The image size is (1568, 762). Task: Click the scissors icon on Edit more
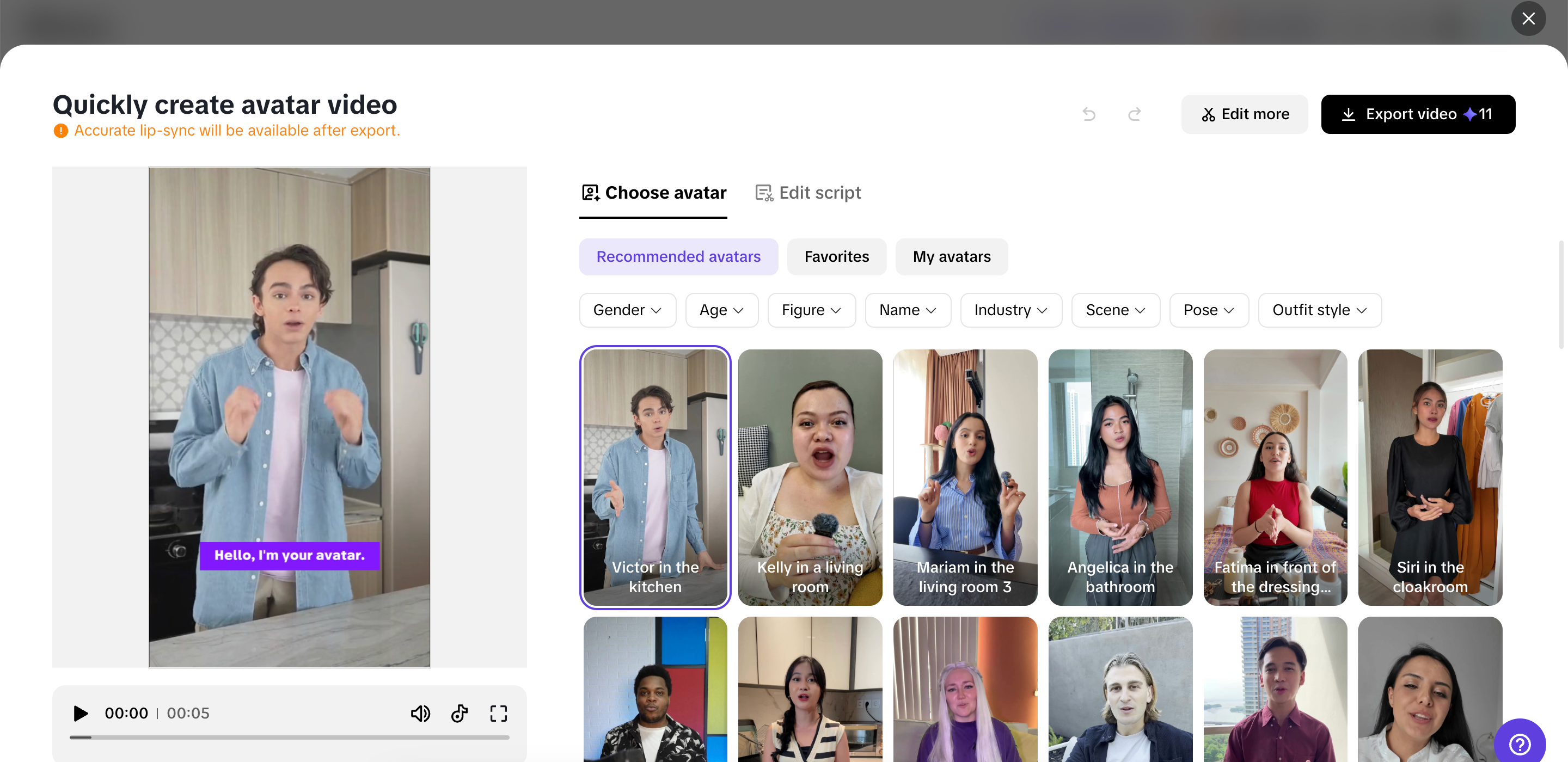pyautogui.click(x=1208, y=114)
